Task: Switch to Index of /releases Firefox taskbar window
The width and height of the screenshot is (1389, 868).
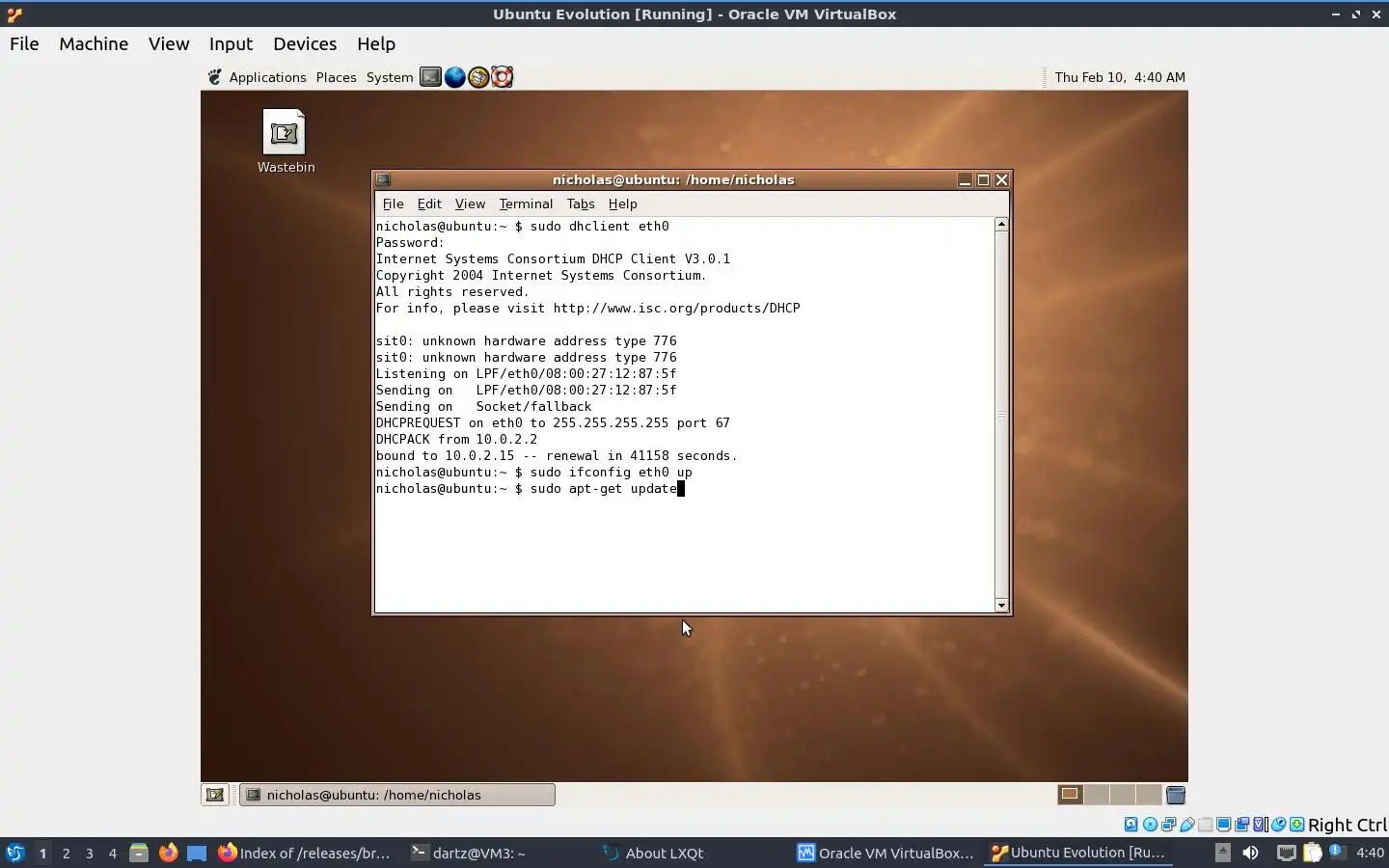Action: [x=305, y=853]
